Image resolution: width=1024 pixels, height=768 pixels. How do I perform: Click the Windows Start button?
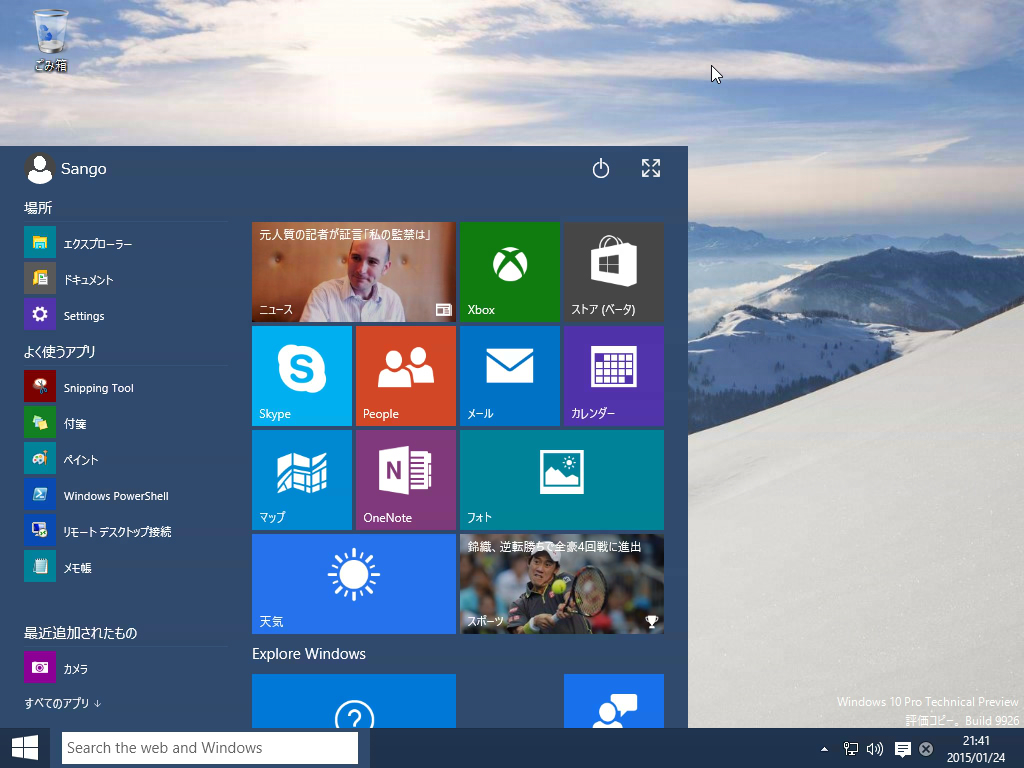(x=25, y=748)
